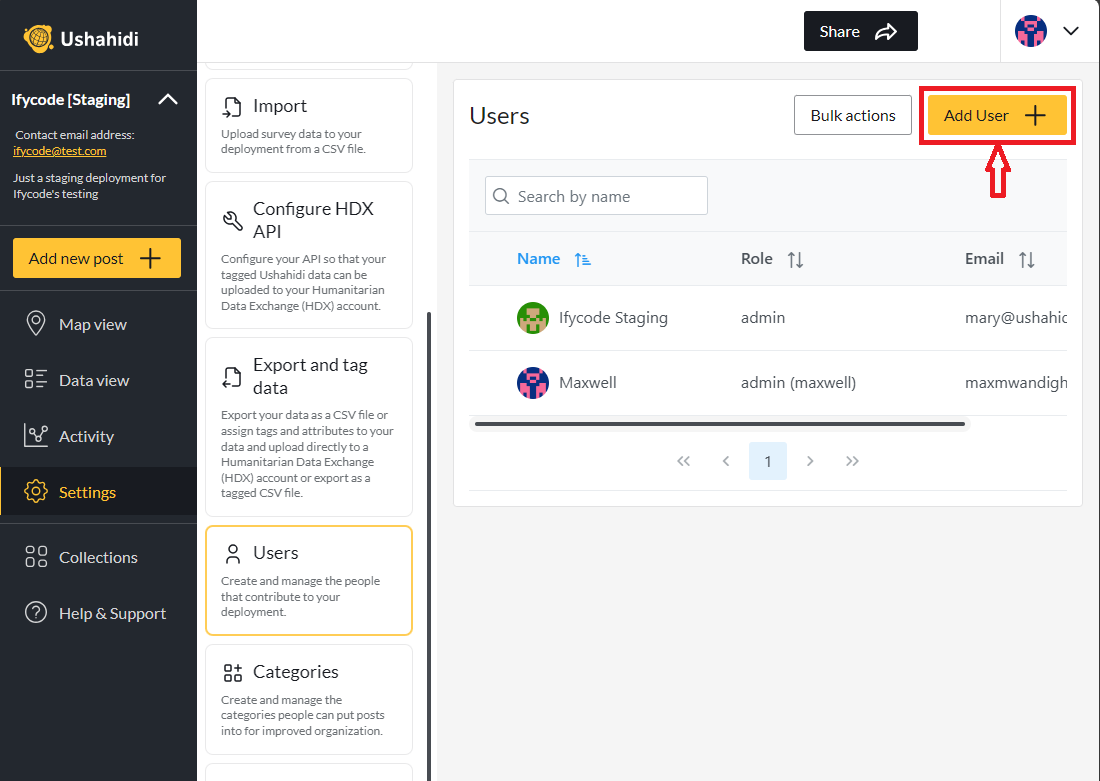Click the Activity graph icon in sidebar
Image resolution: width=1100 pixels, height=781 pixels.
coord(33,435)
